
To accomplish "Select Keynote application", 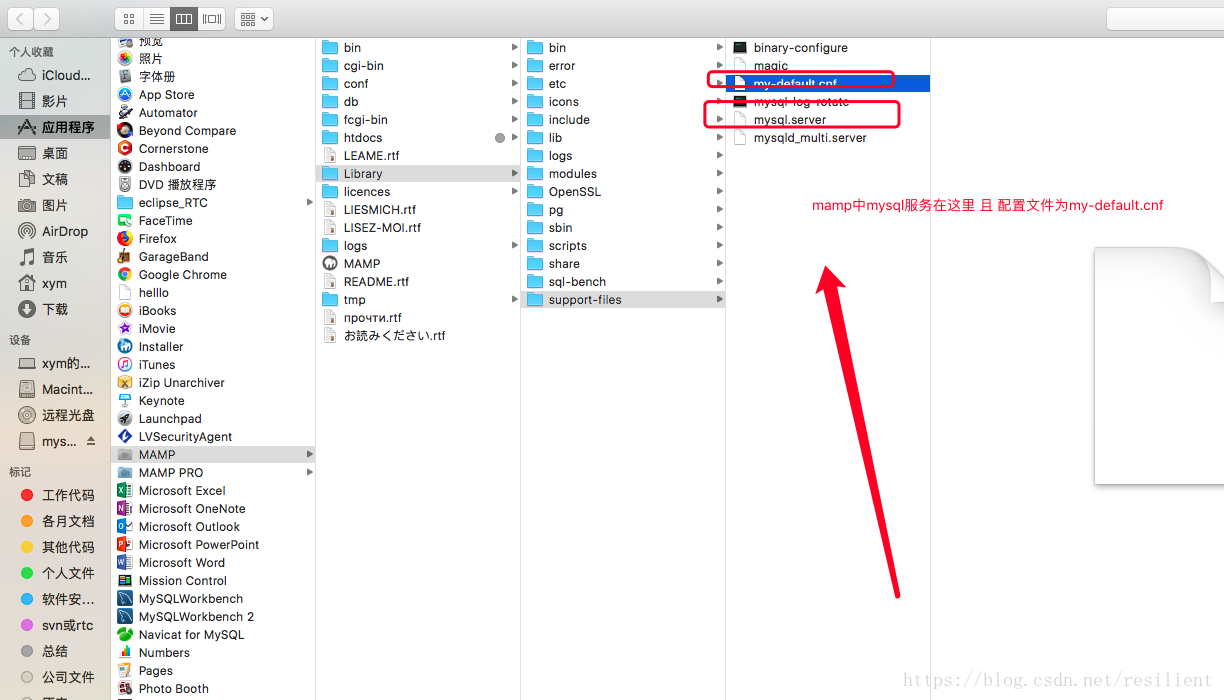I will [x=213, y=401].
